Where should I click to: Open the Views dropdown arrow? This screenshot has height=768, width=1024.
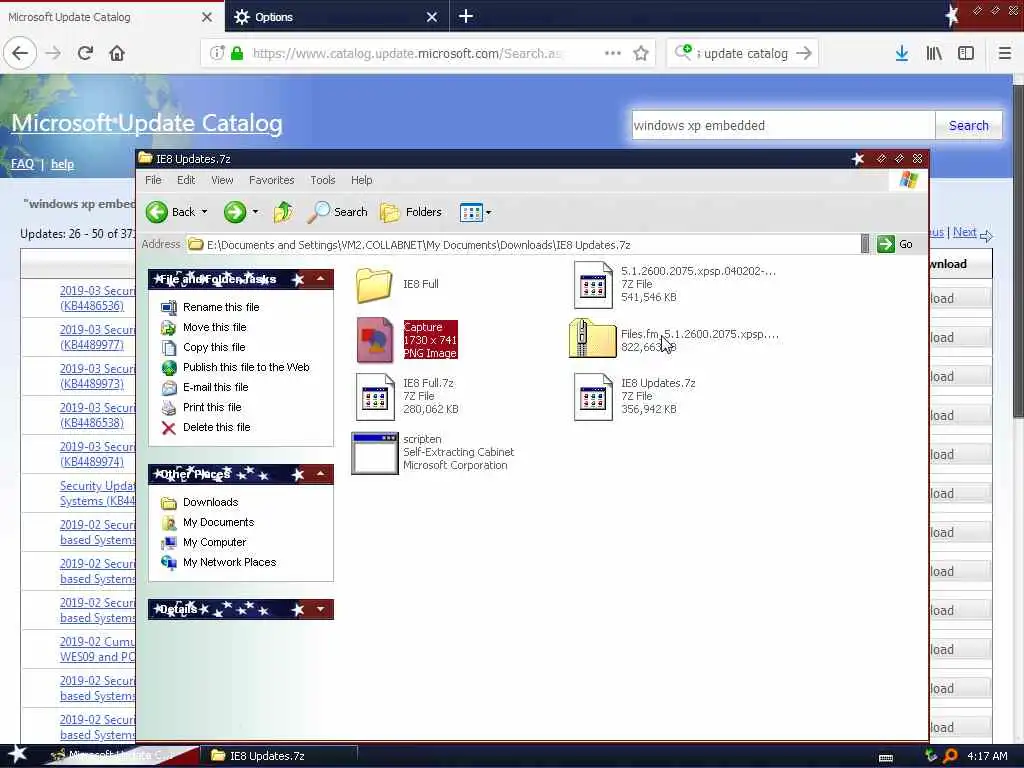[488, 212]
